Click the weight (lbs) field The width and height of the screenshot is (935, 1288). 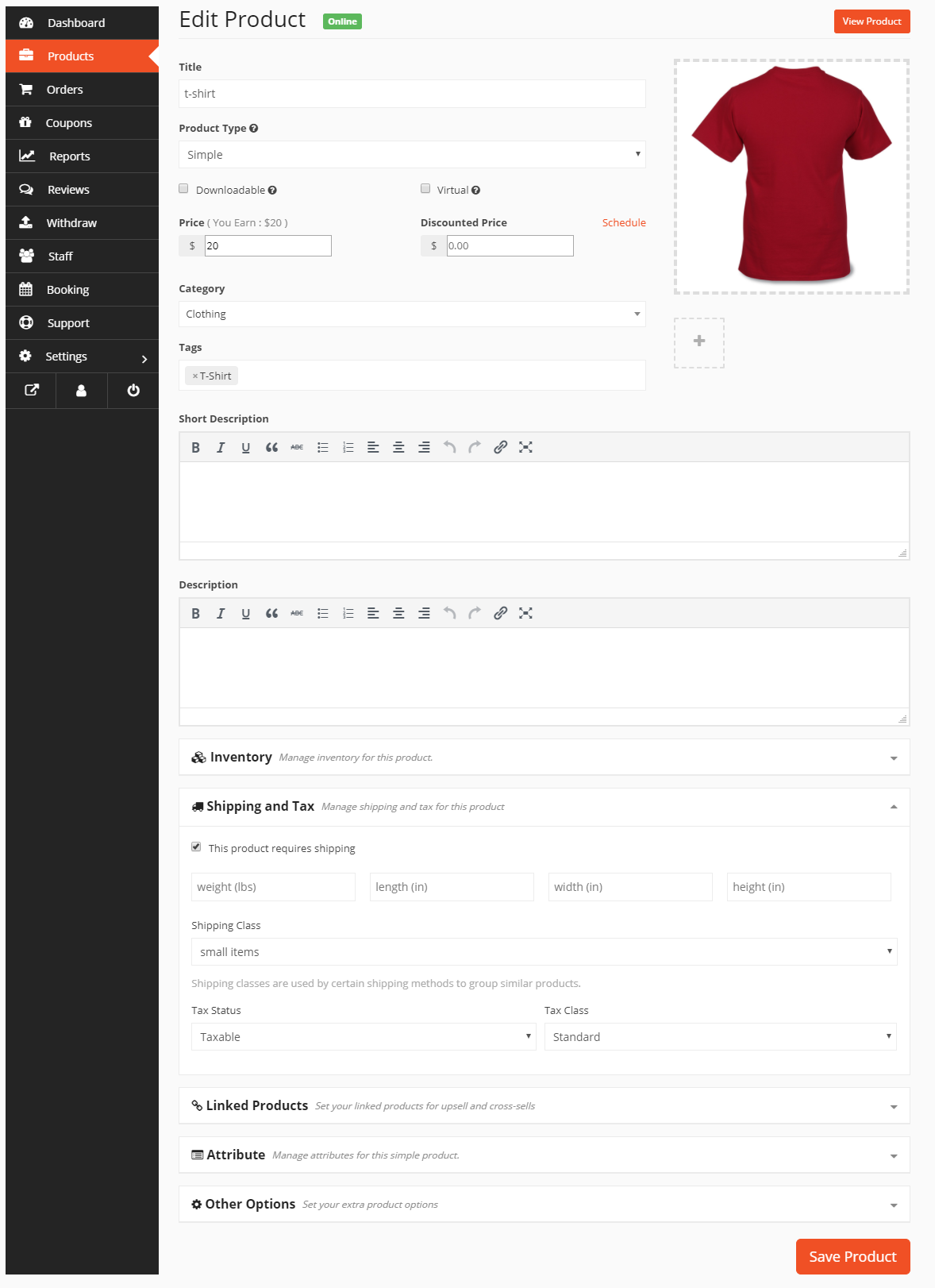(x=273, y=887)
